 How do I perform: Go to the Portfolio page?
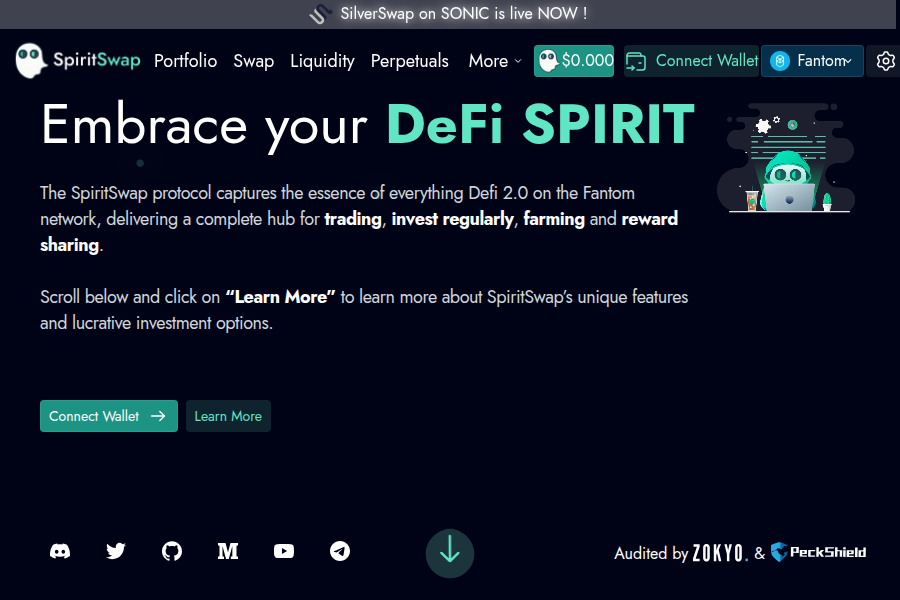tap(185, 61)
